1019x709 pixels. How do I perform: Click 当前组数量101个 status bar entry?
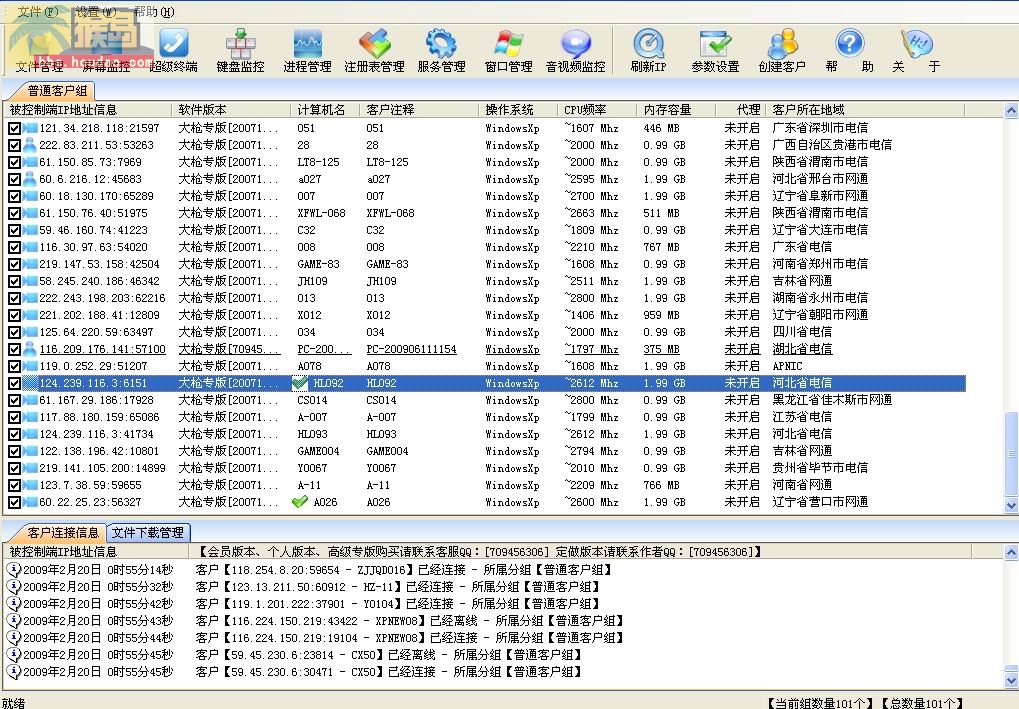click(x=820, y=703)
